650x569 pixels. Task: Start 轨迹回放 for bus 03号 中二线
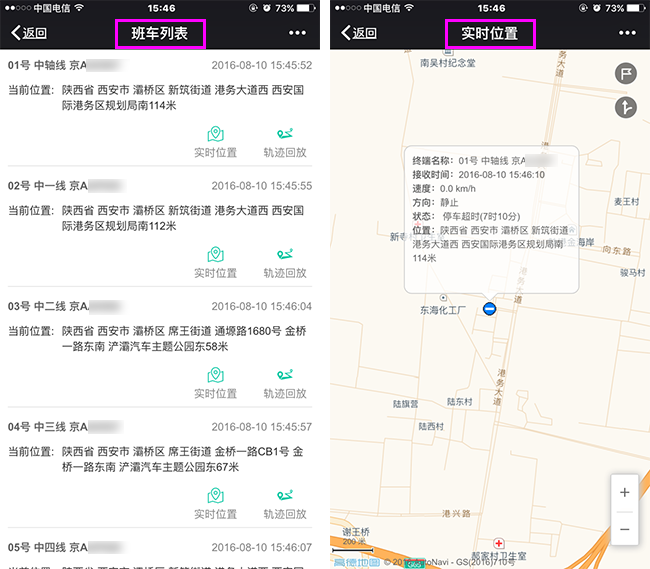pyautogui.click(x=285, y=383)
